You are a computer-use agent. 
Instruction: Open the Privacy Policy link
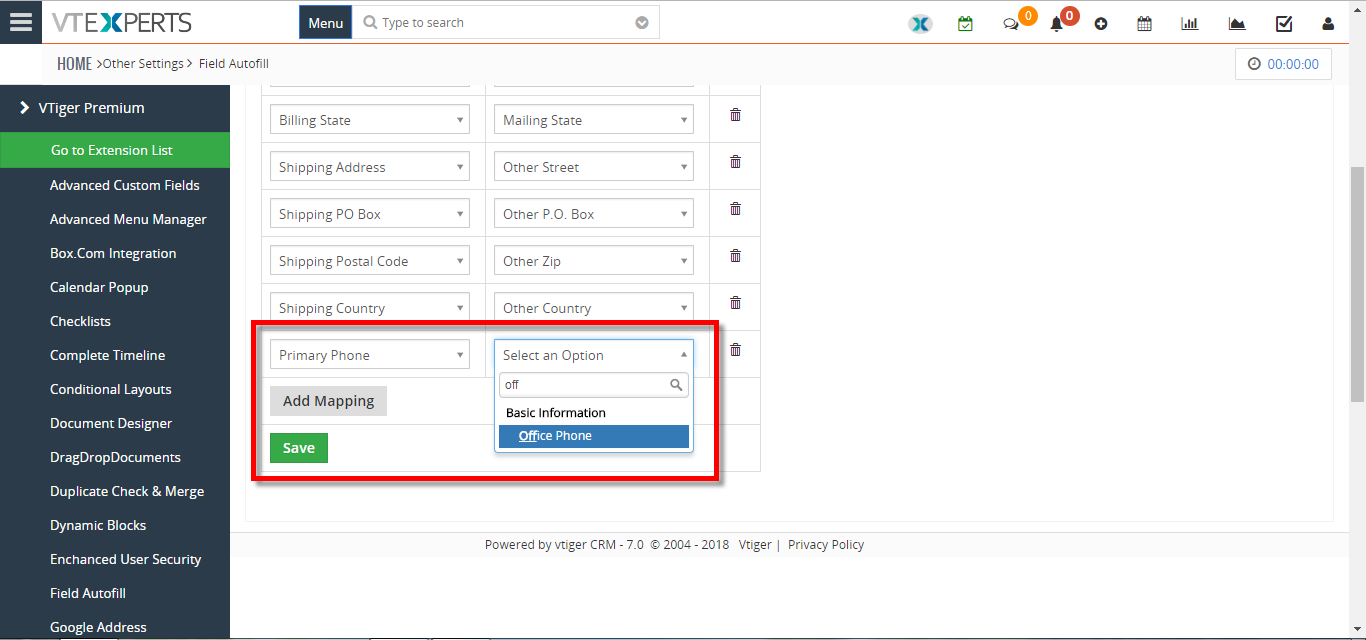826,545
